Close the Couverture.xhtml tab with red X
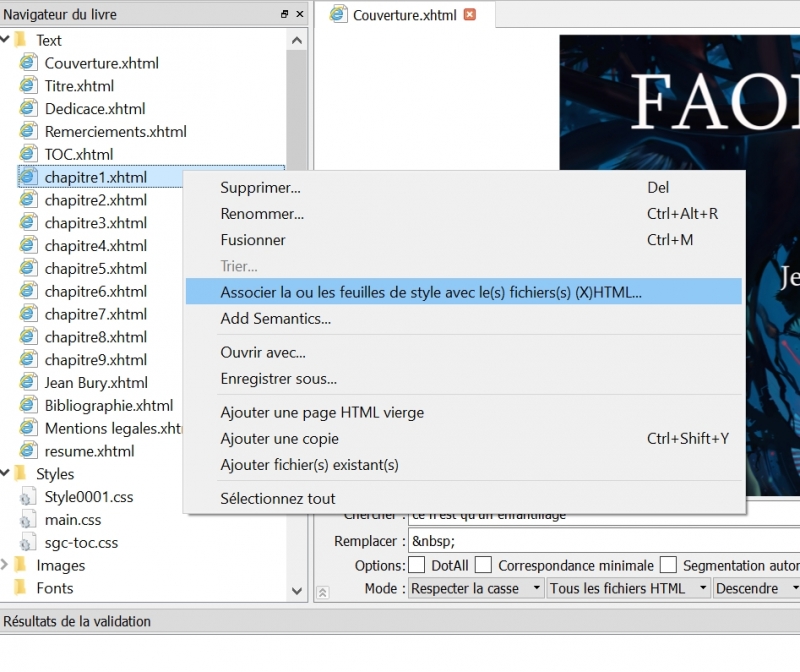Screen dimensions: 800x672 (x=470, y=14)
